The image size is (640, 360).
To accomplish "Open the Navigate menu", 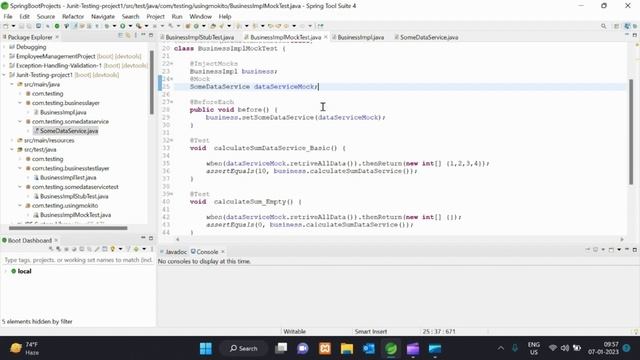I will pos(103,16).
